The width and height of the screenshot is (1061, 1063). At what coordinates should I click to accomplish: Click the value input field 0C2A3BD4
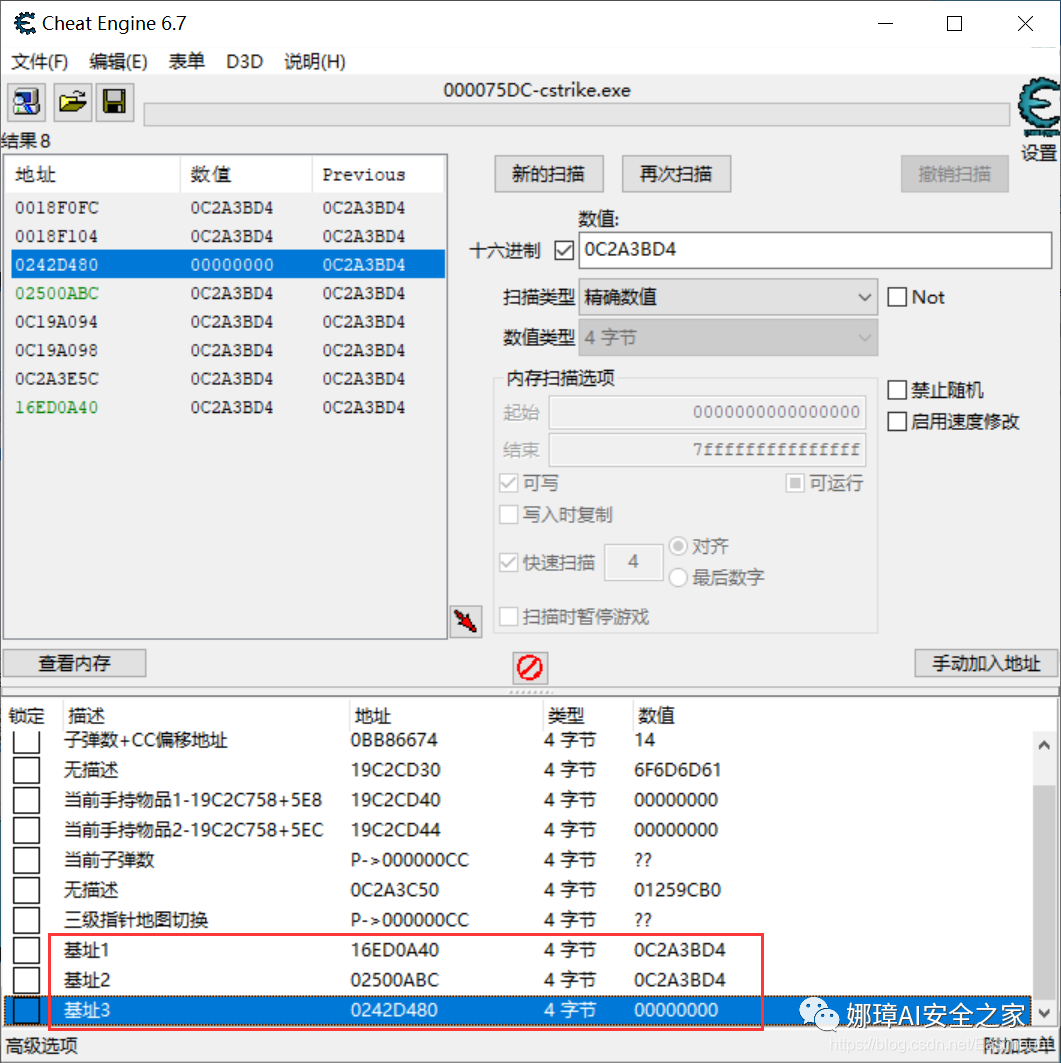point(816,250)
